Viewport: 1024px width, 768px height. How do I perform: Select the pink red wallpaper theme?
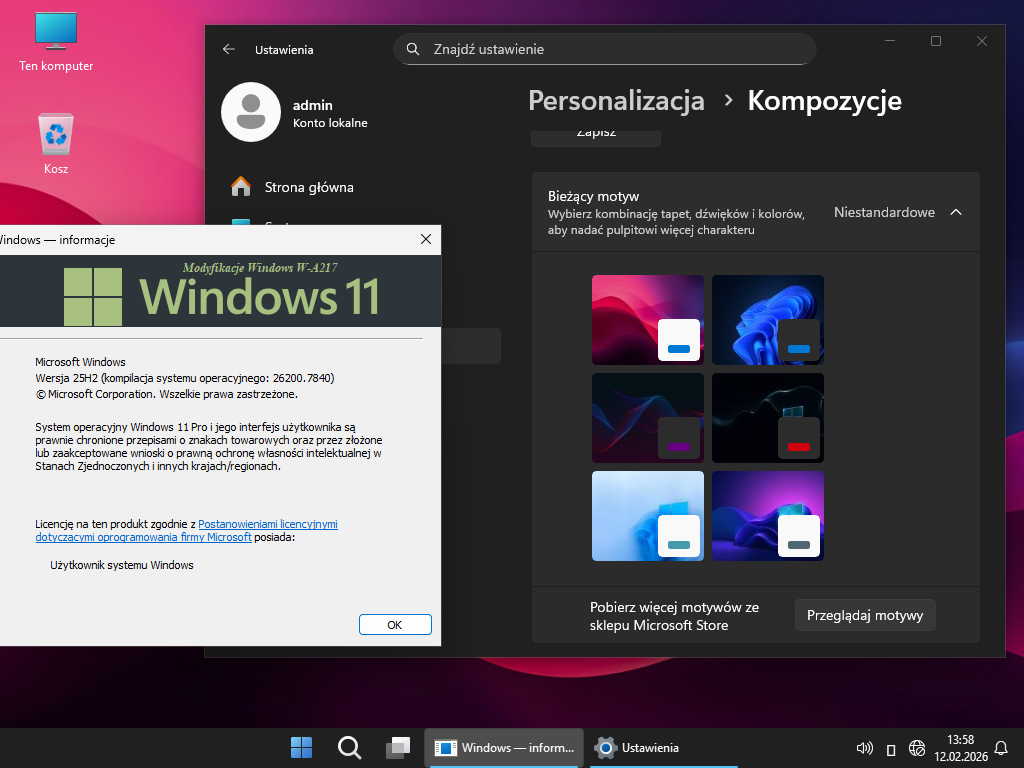pos(647,320)
